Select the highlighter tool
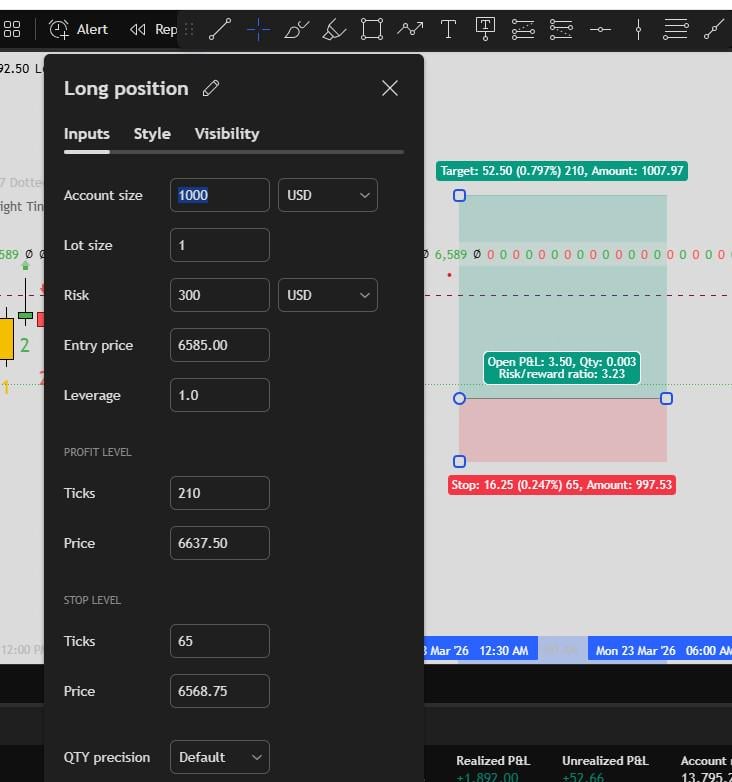The height and width of the screenshot is (782, 732). tap(334, 29)
